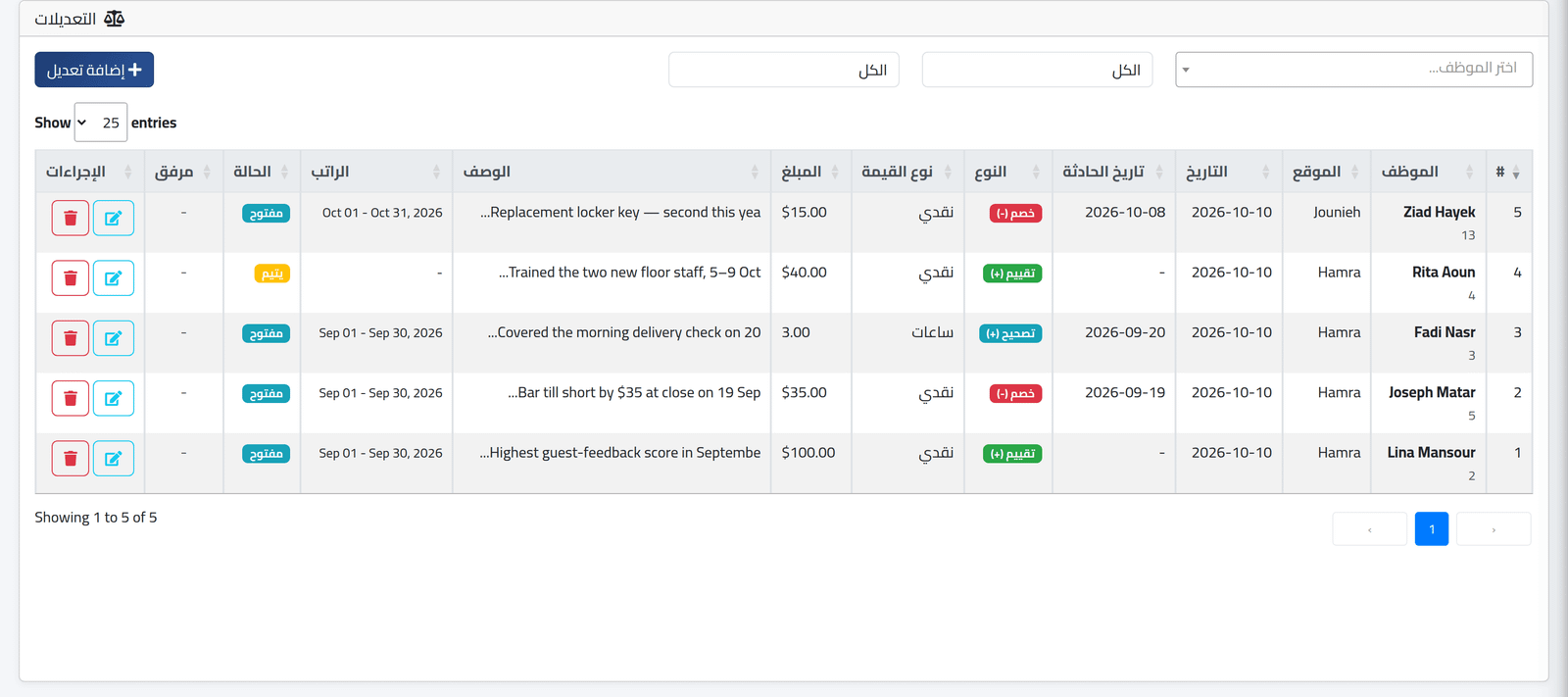Open the Show 25 entries selector
The image size is (1568, 697).
(x=100, y=123)
